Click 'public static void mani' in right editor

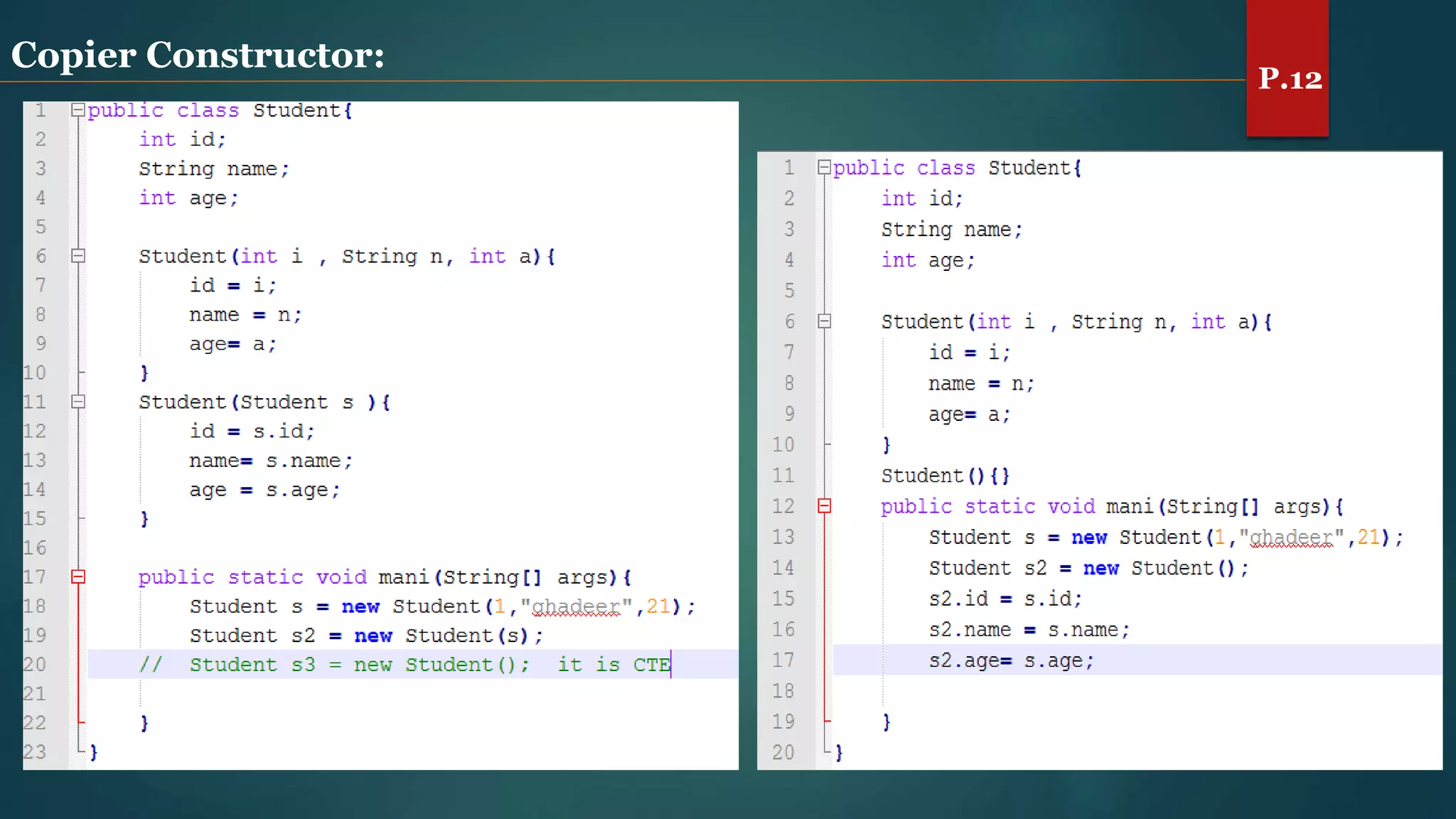click(x=1019, y=507)
